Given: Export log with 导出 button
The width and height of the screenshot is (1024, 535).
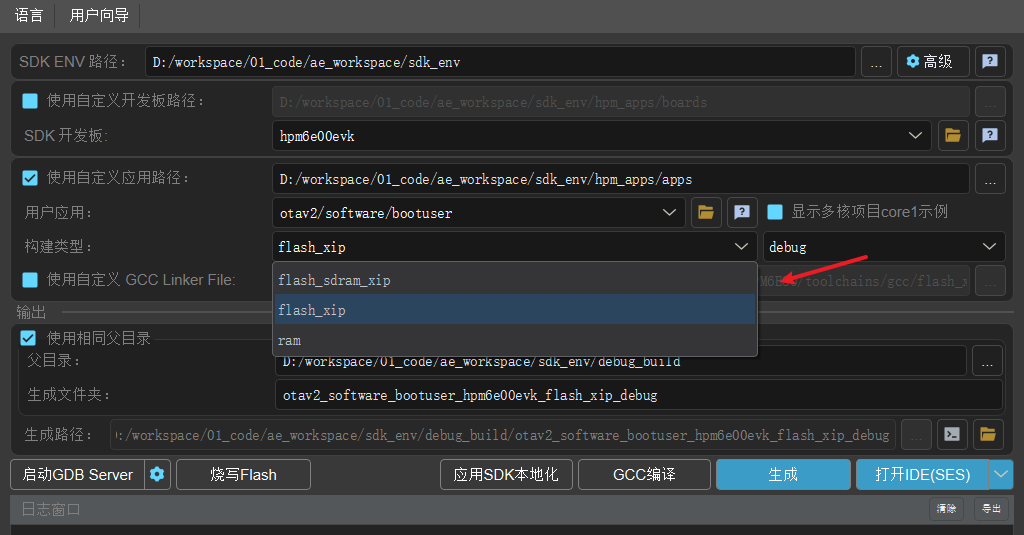Looking at the screenshot, I should click(991, 509).
